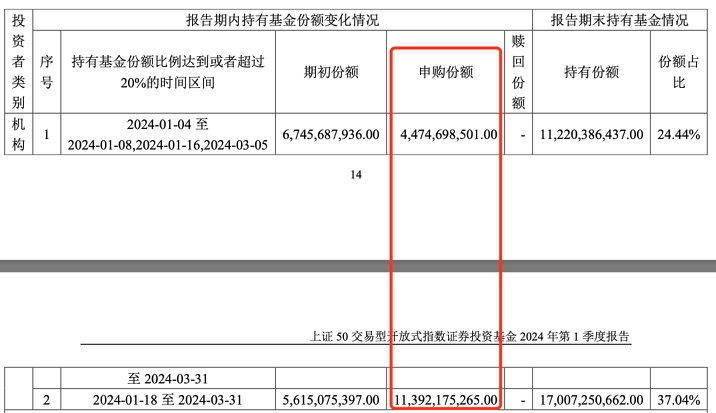This screenshot has width=716, height=413.
Task: Click the 至 2024-03-31 cell
Action: coord(168,379)
